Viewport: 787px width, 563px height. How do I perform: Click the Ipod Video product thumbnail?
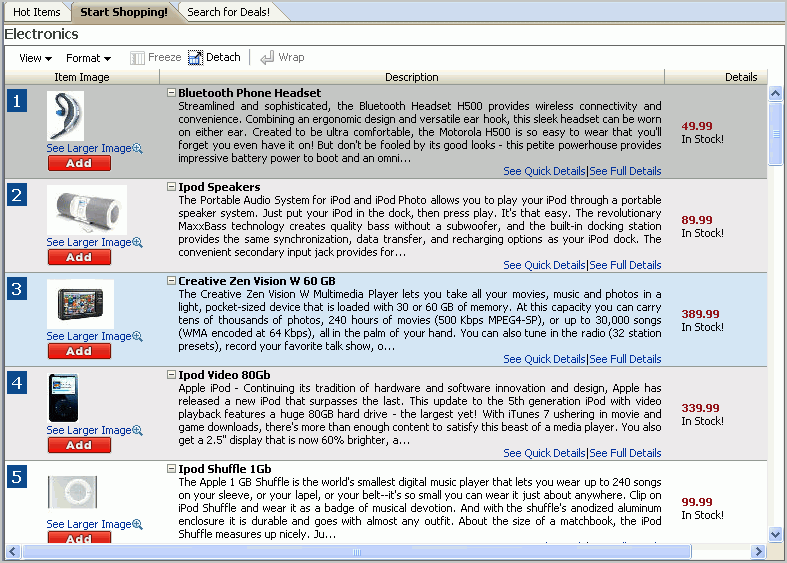(63, 398)
